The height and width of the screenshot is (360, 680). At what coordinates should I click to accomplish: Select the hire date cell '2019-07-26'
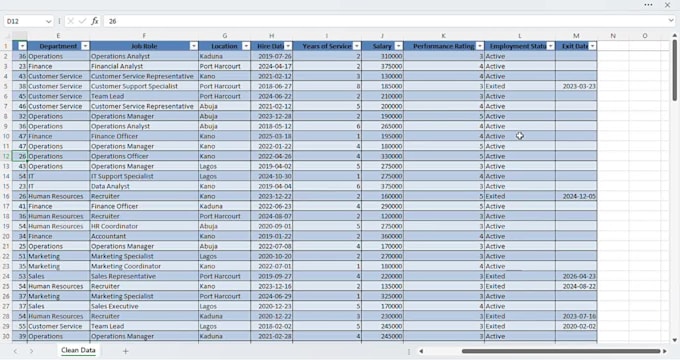click(x=271, y=56)
